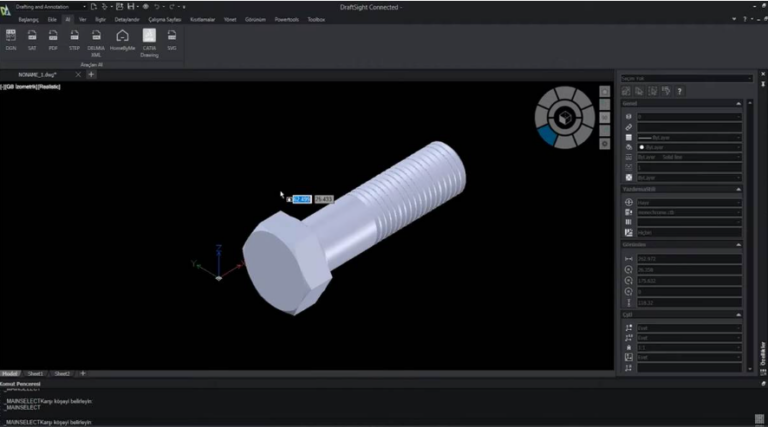768x427 pixels.
Task: Choose the STEP import icon
Action: (x=74, y=37)
